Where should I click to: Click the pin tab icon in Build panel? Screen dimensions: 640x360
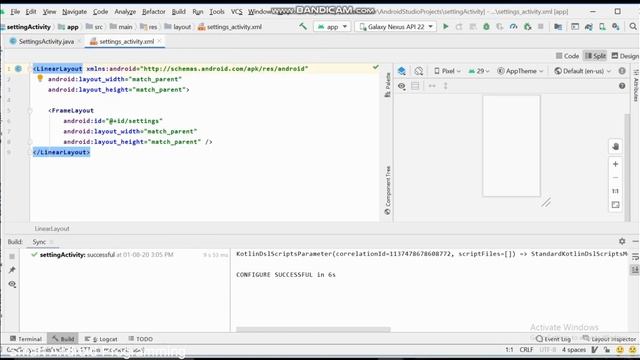(12, 270)
